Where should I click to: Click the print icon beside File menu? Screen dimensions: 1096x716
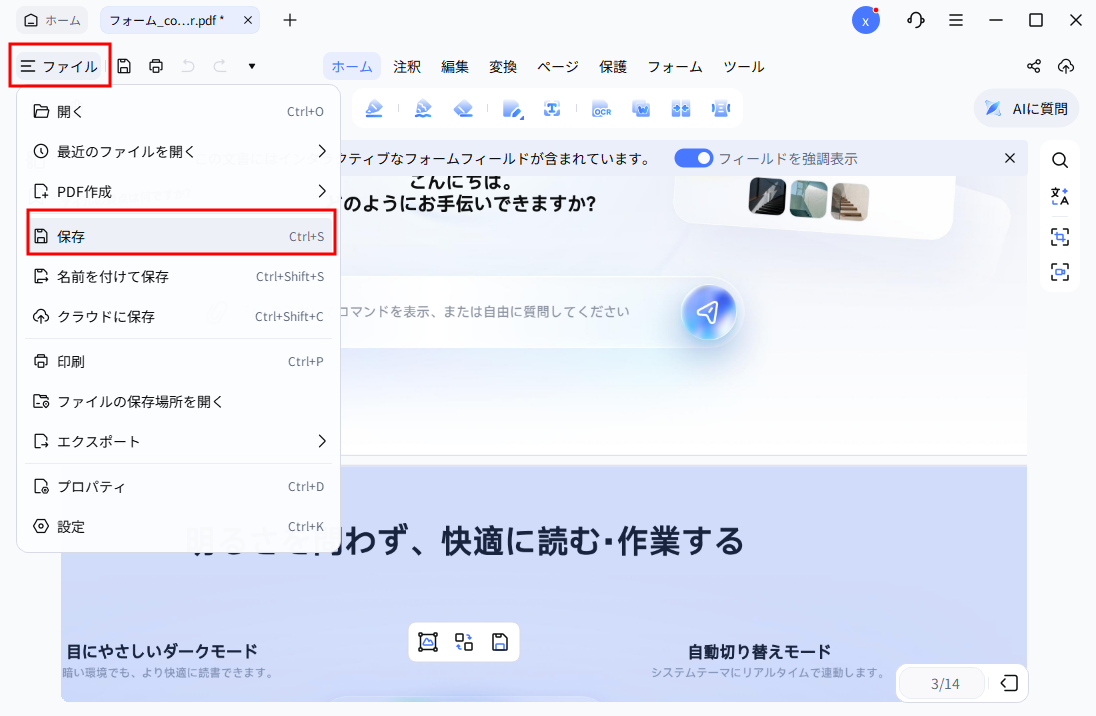coord(156,66)
